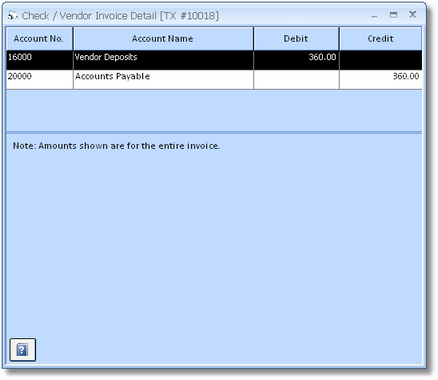Click the Debit column header
This screenshot has width=438, height=380.
click(x=296, y=39)
